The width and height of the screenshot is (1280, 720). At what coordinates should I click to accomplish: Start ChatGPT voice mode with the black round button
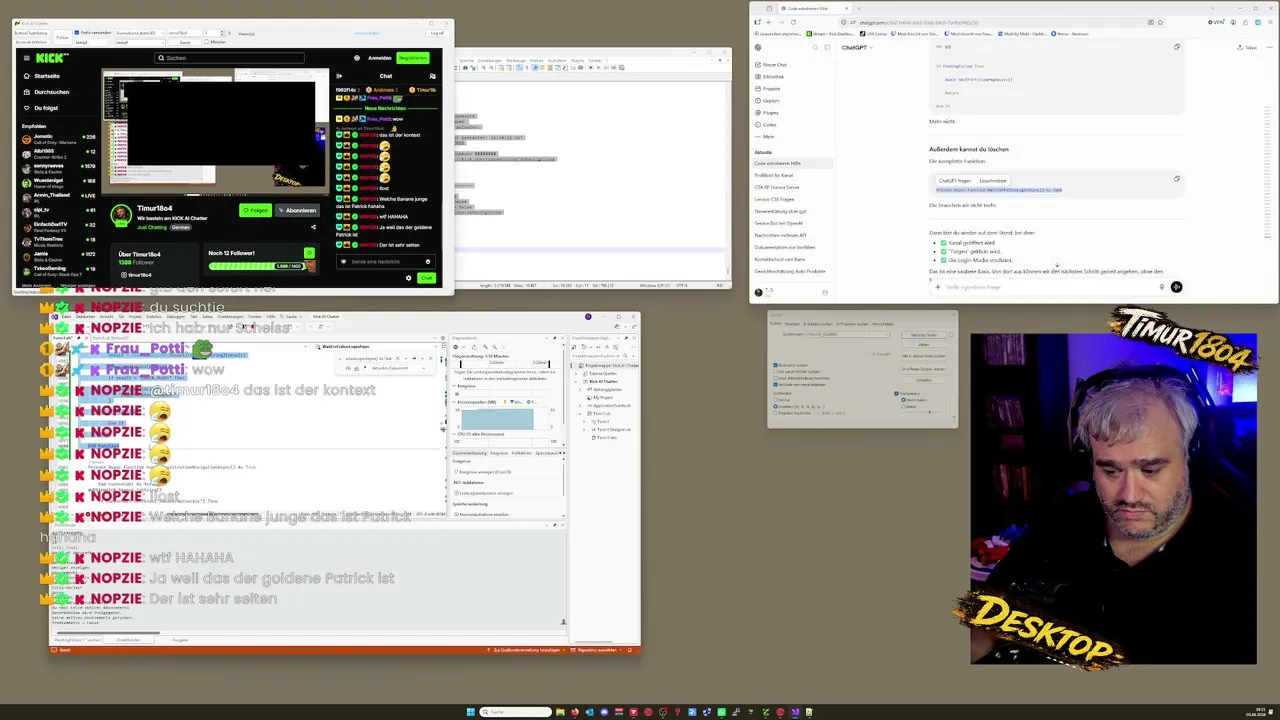click(x=1176, y=287)
